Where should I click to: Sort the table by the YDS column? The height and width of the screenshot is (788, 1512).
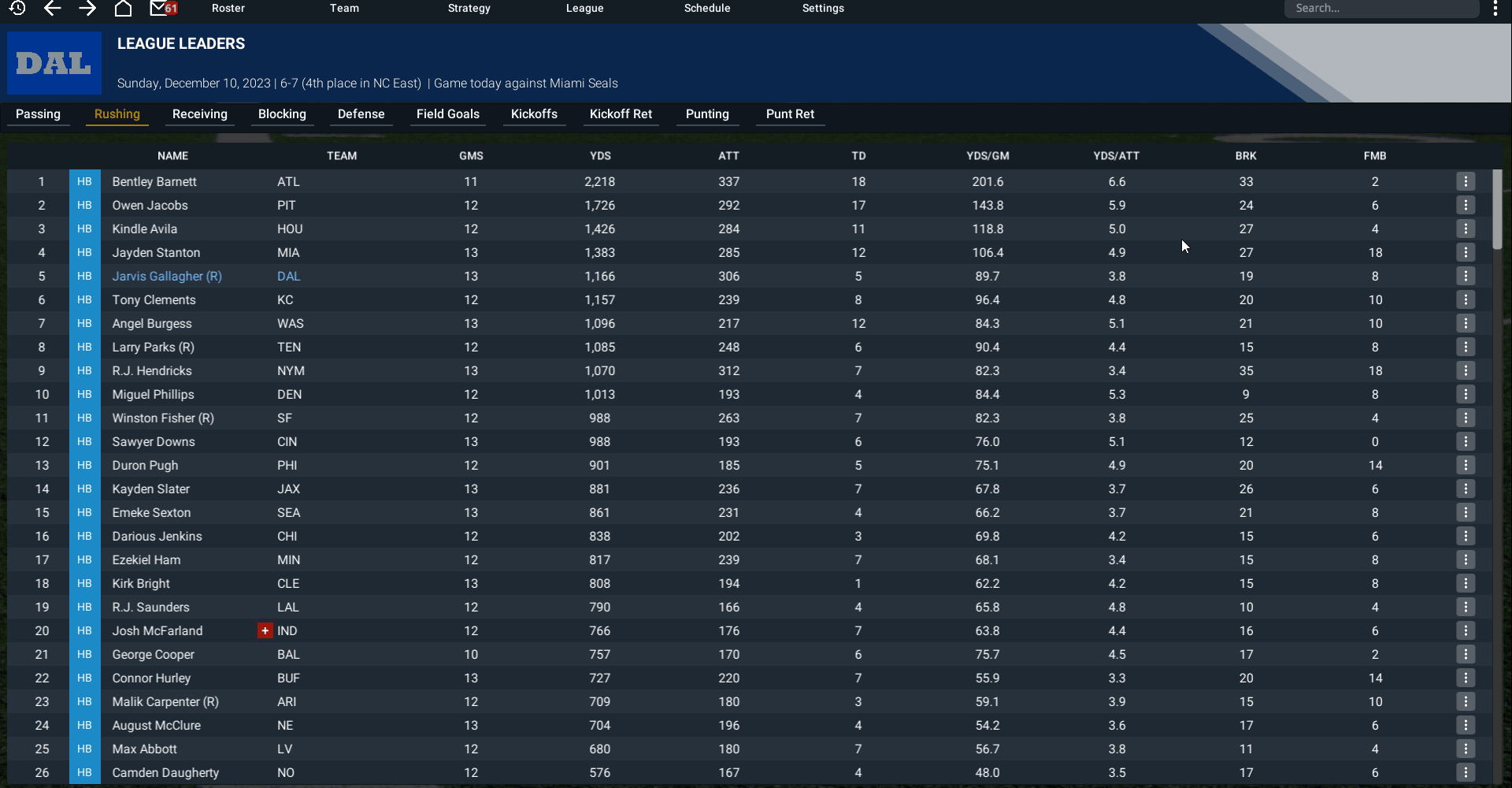(x=600, y=155)
